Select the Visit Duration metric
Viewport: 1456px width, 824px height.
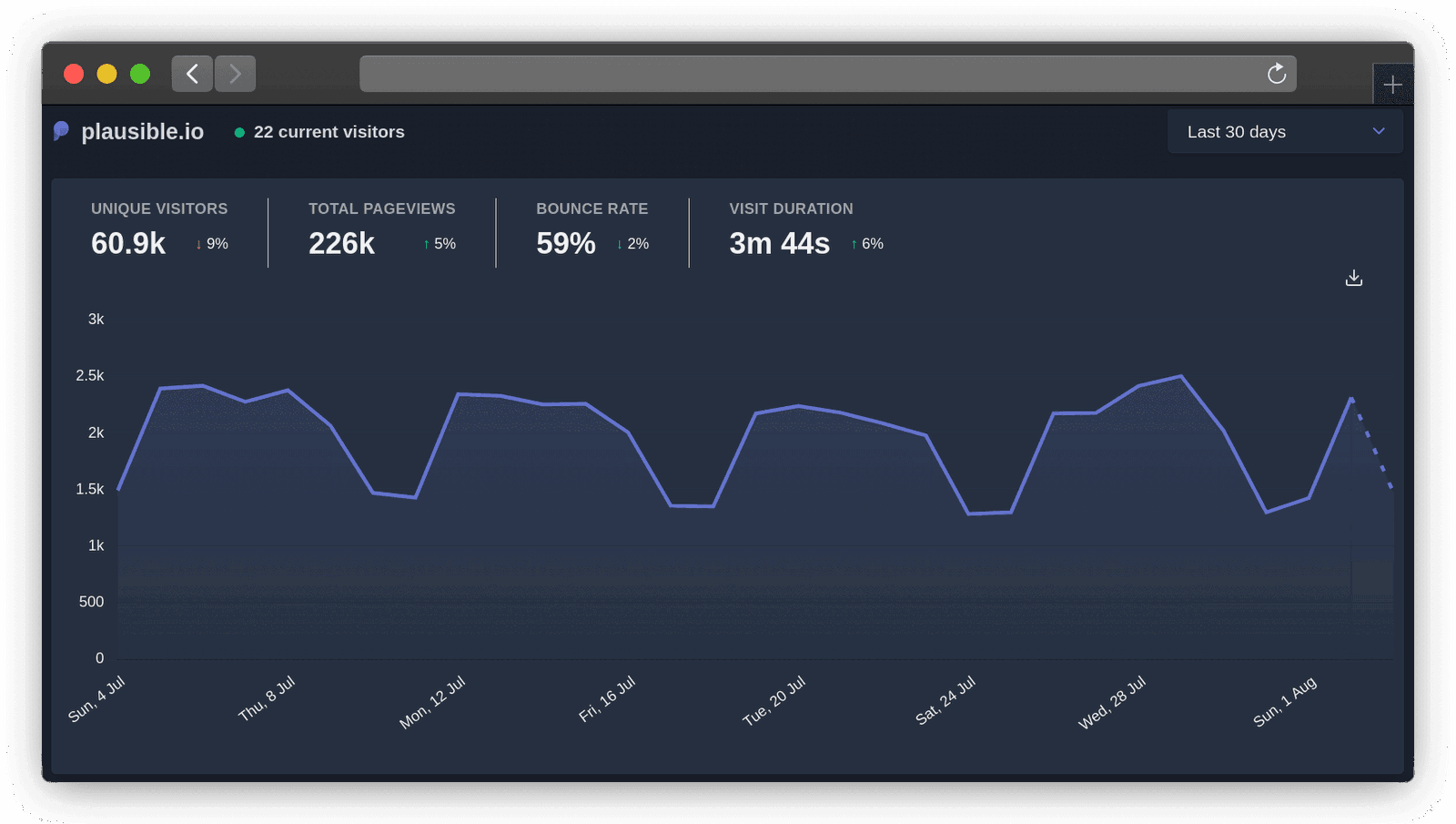tap(790, 228)
